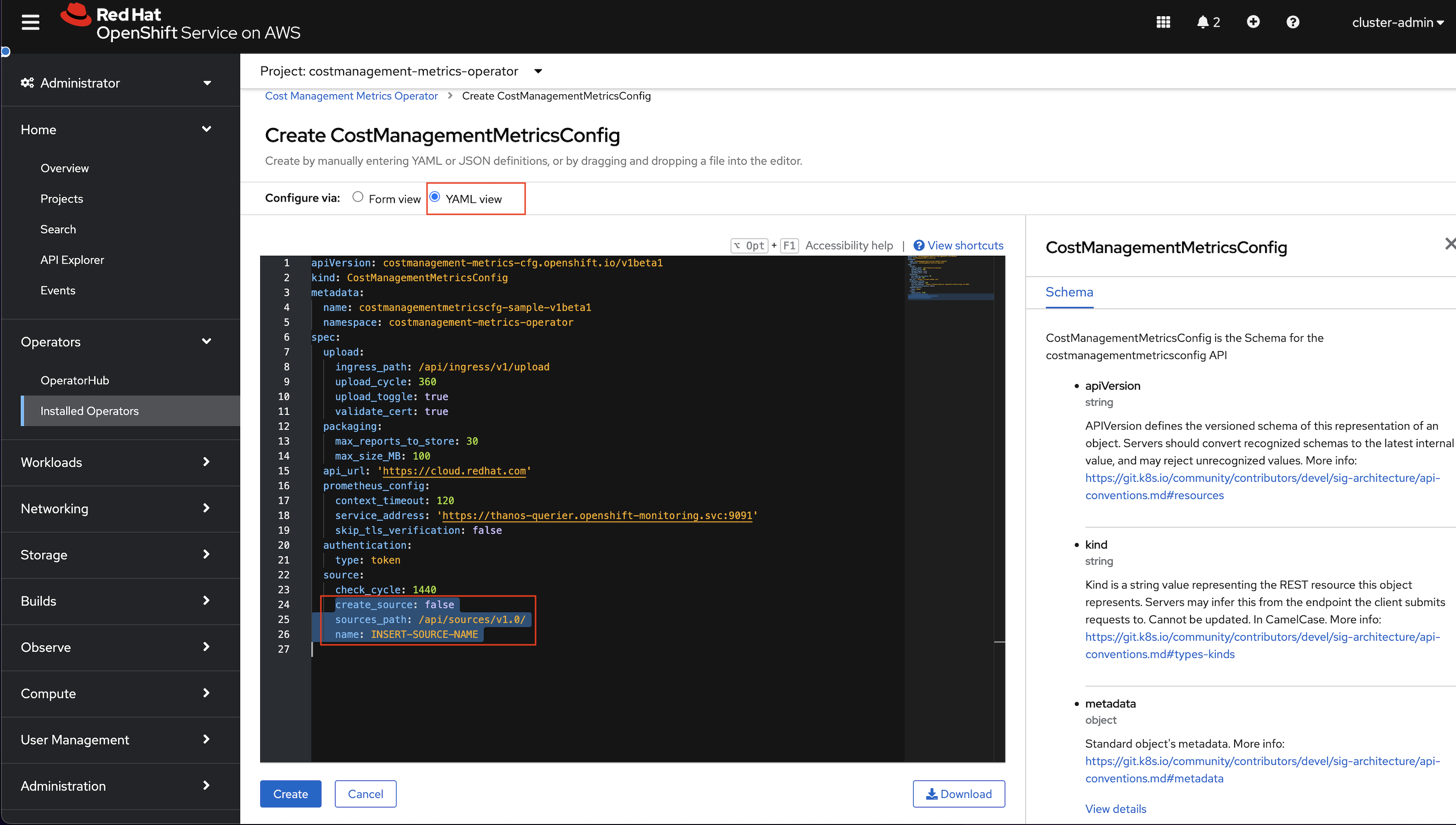Screen dimensions: 1456x825
Task: Click the Cost Management Metrics Operator breadcrumb
Action: (x=351, y=96)
